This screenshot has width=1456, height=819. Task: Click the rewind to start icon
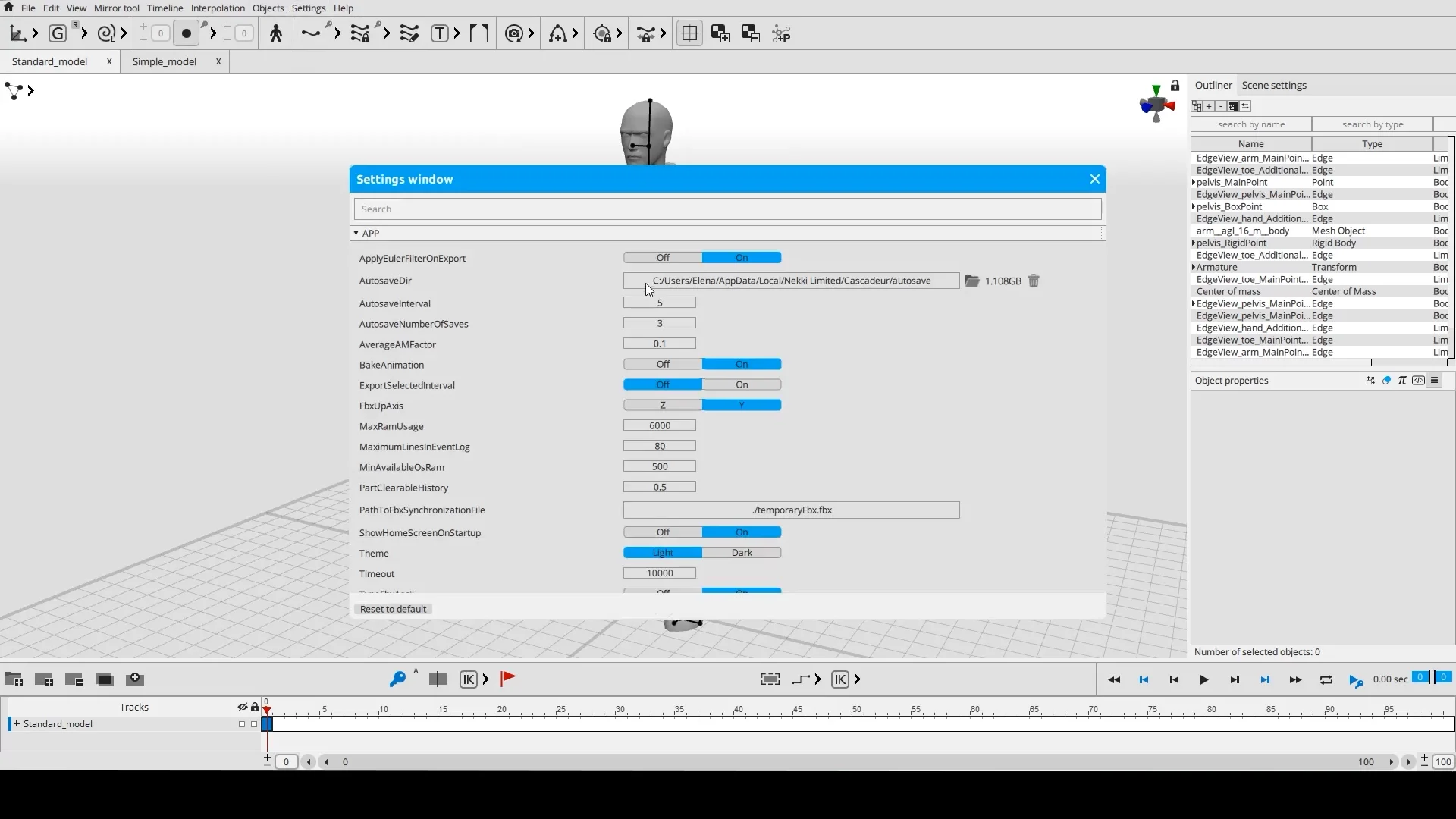coord(1114,680)
